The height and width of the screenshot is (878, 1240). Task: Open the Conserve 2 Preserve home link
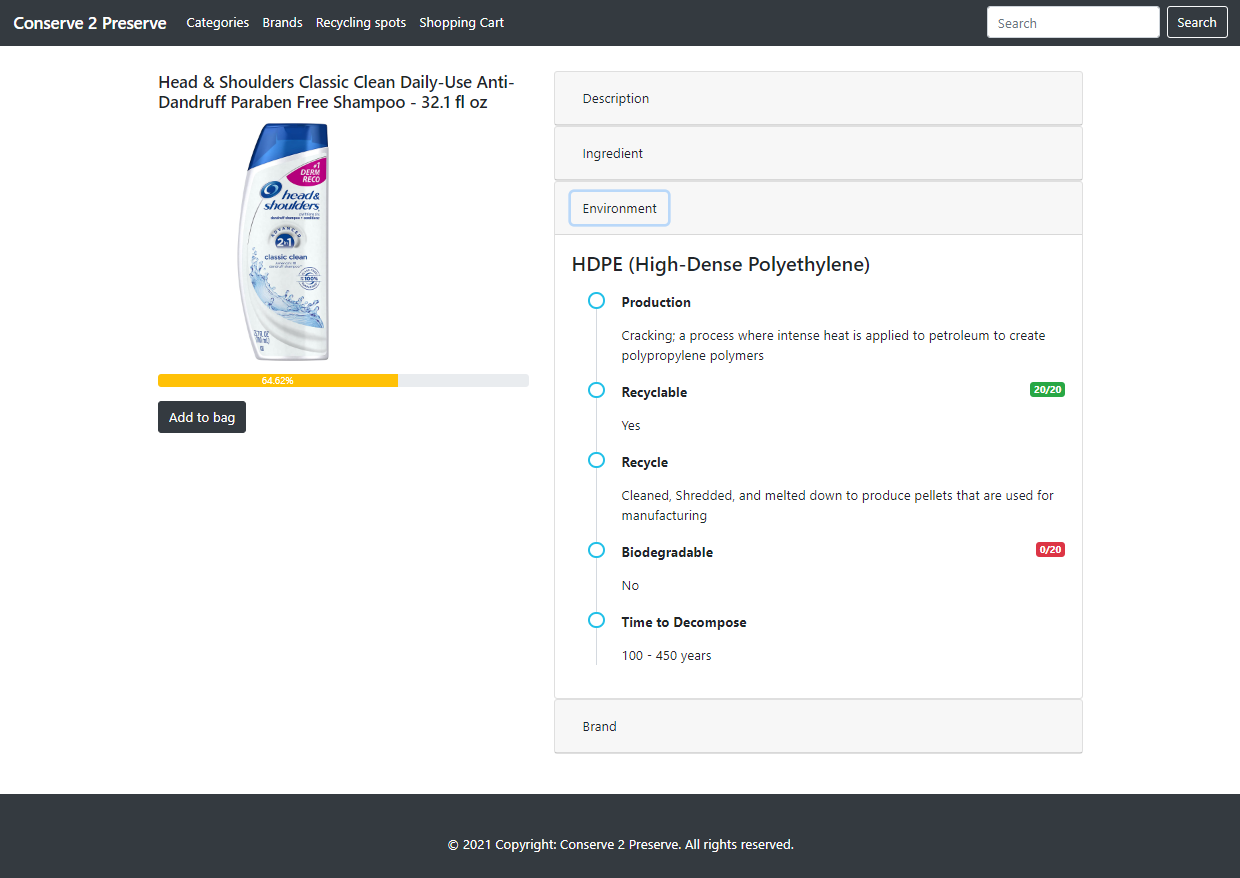pos(90,23)
